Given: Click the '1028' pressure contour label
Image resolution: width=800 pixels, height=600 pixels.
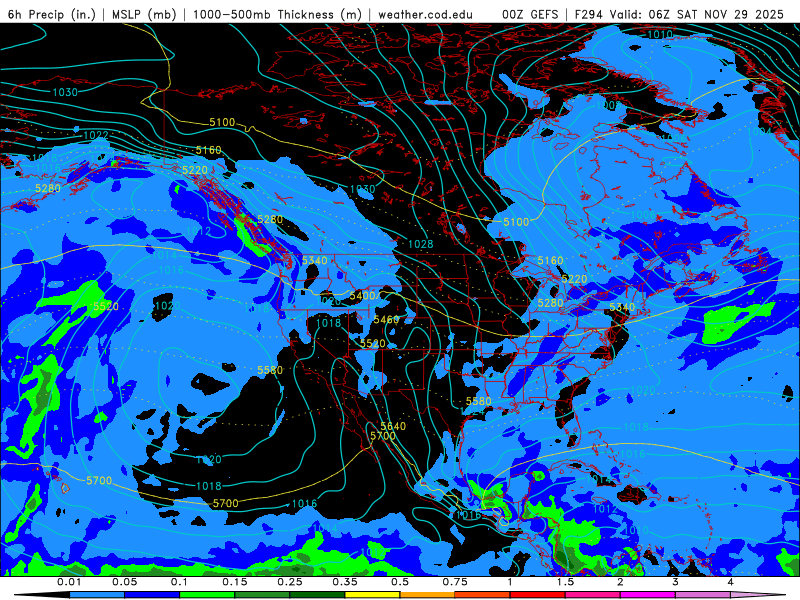Looking at the screenshot, I should tap(420, 244).
